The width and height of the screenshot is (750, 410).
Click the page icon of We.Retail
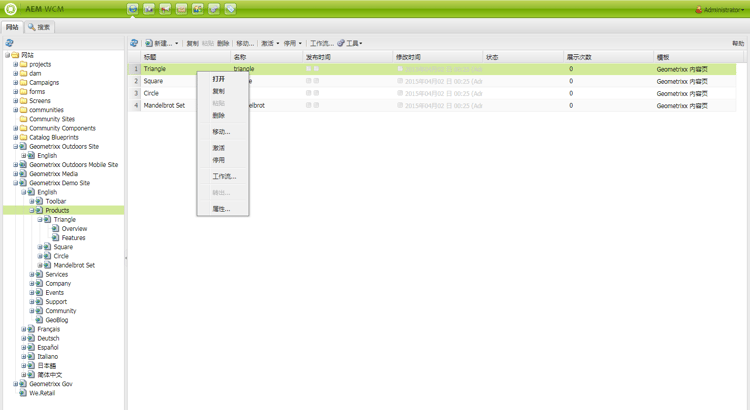click(x=23, y=393)
